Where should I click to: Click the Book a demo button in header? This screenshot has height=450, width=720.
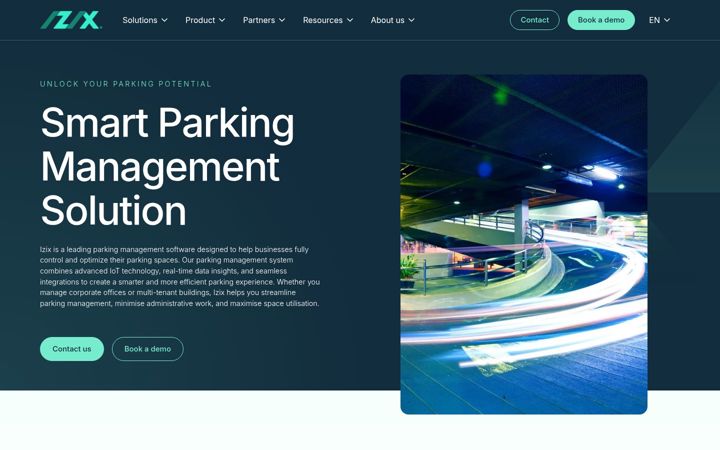[x=601, y=20]
